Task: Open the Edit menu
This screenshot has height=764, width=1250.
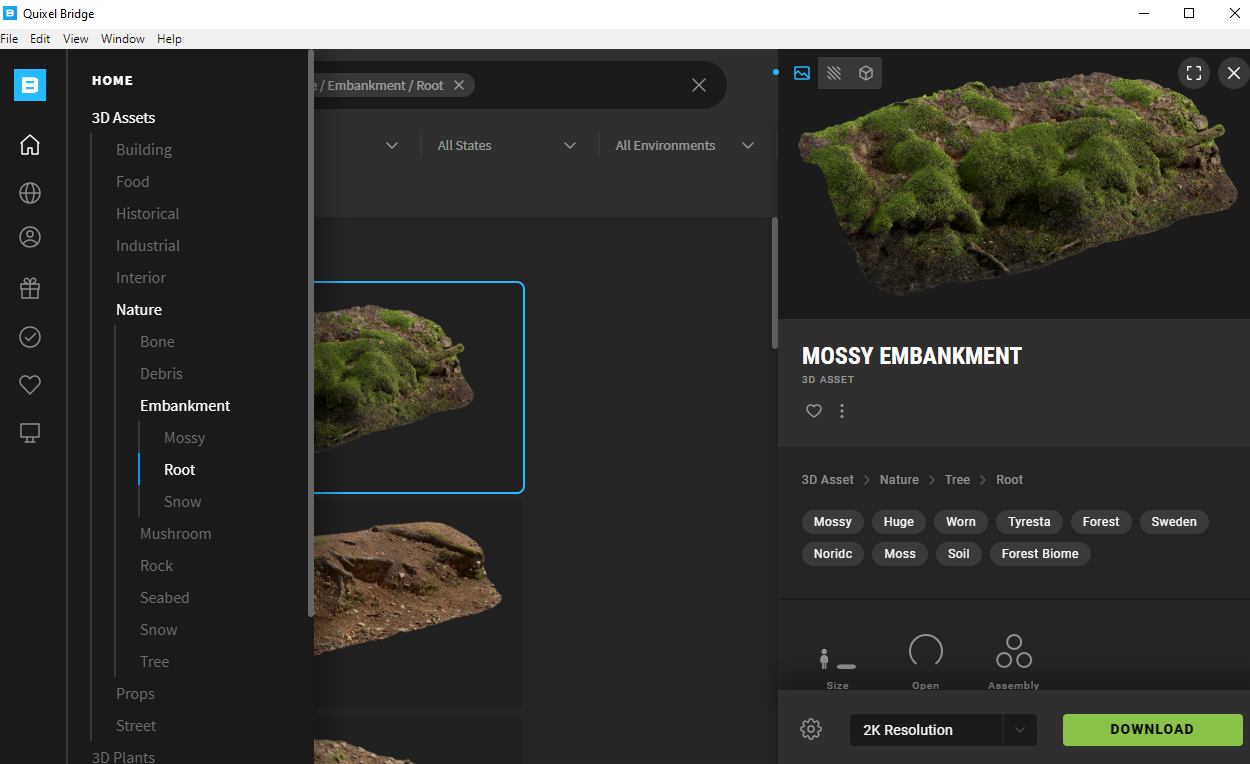Action: [40, 39]
